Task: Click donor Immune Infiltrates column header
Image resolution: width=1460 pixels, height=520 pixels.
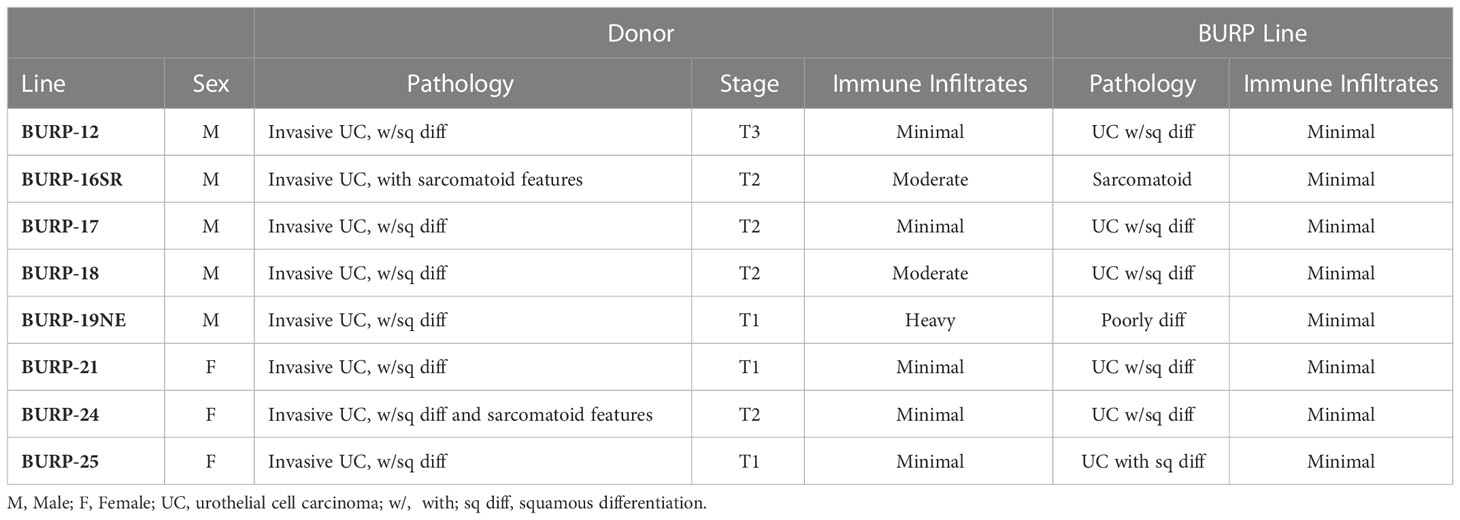Action: (930, 84)
